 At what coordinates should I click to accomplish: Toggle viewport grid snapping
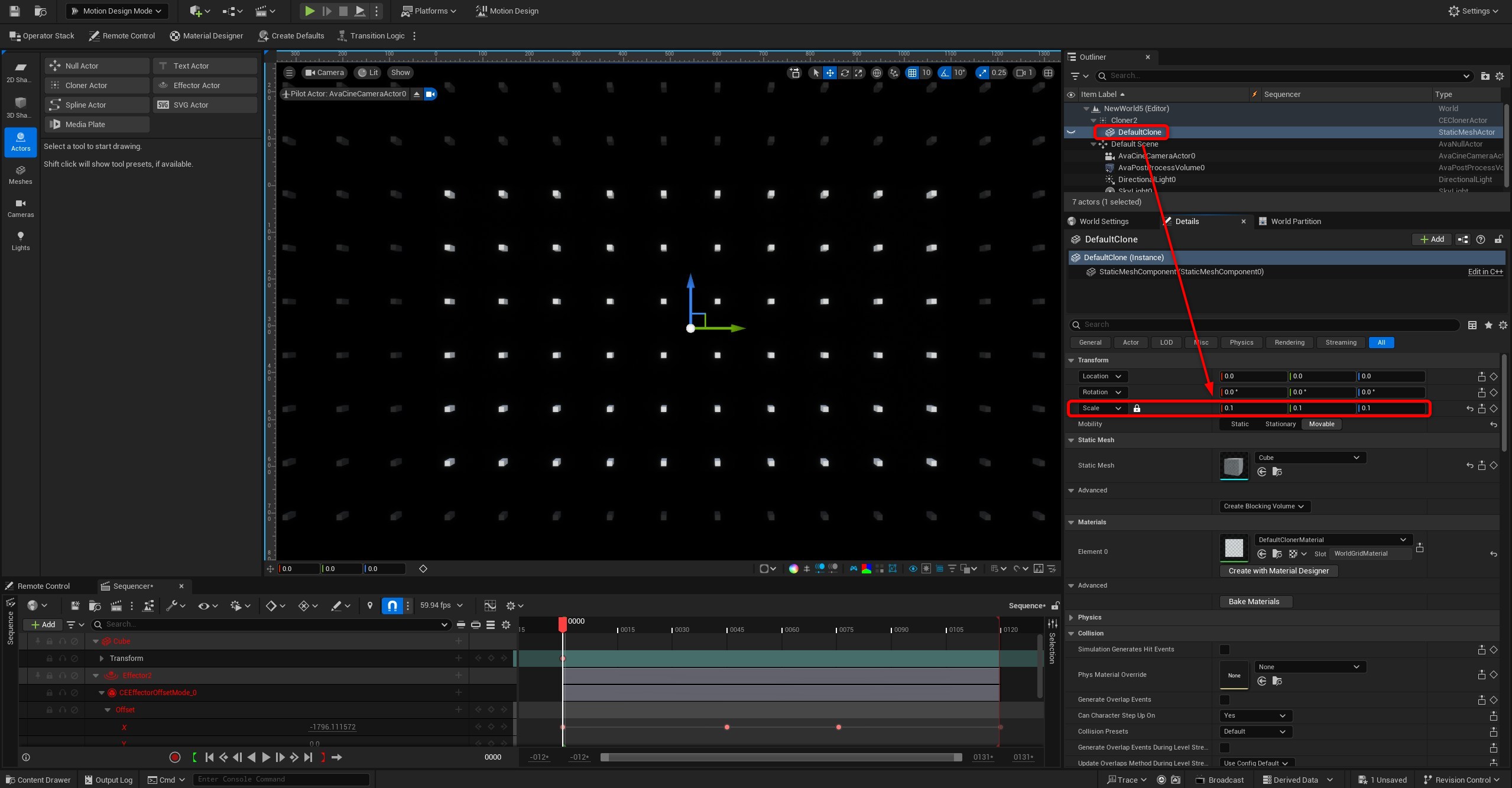click(912, 73)
